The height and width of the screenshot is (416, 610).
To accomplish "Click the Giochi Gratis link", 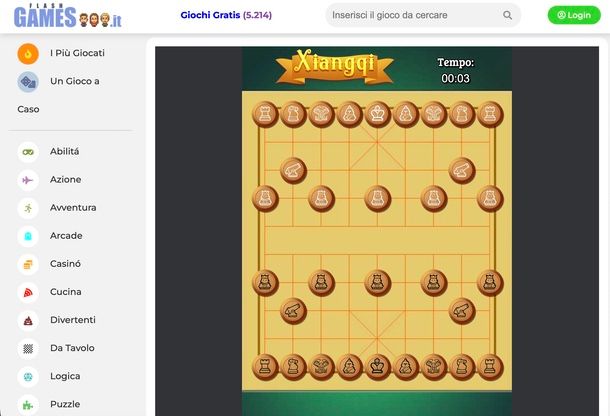I will coord(226,15).
